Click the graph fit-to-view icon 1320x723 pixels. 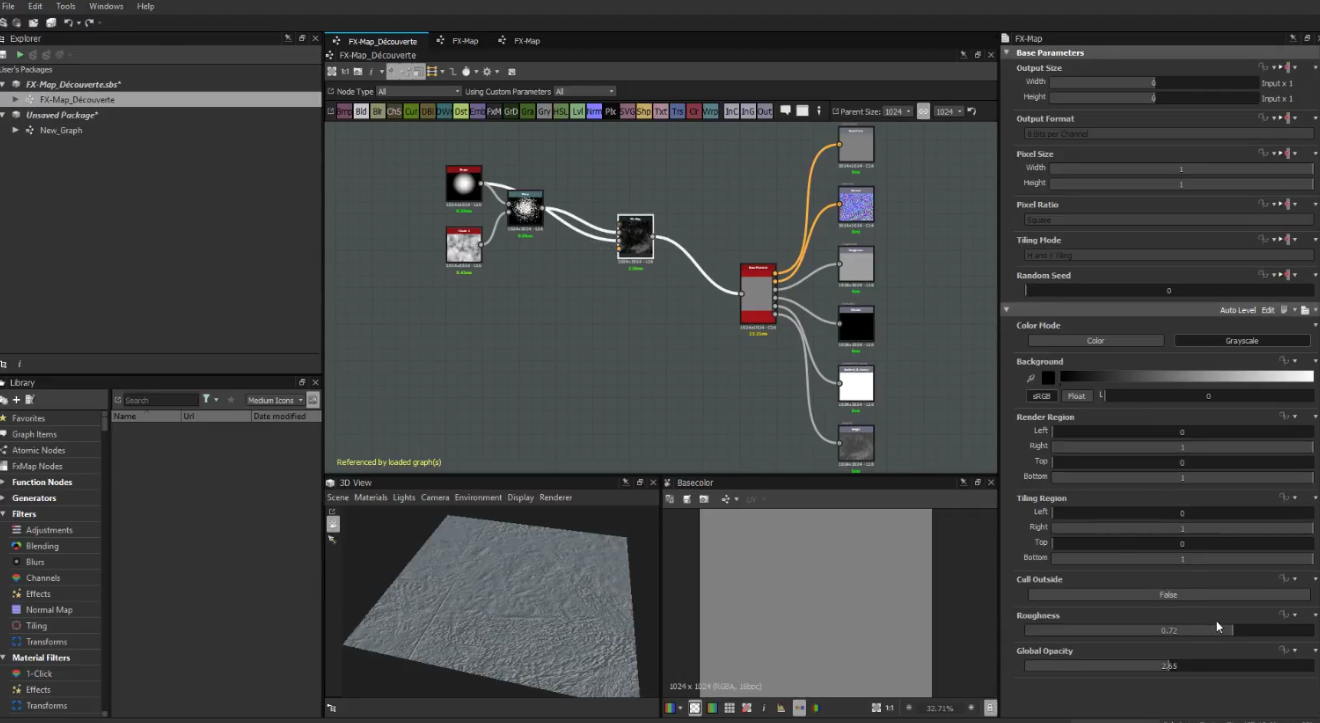click(332, 71)
